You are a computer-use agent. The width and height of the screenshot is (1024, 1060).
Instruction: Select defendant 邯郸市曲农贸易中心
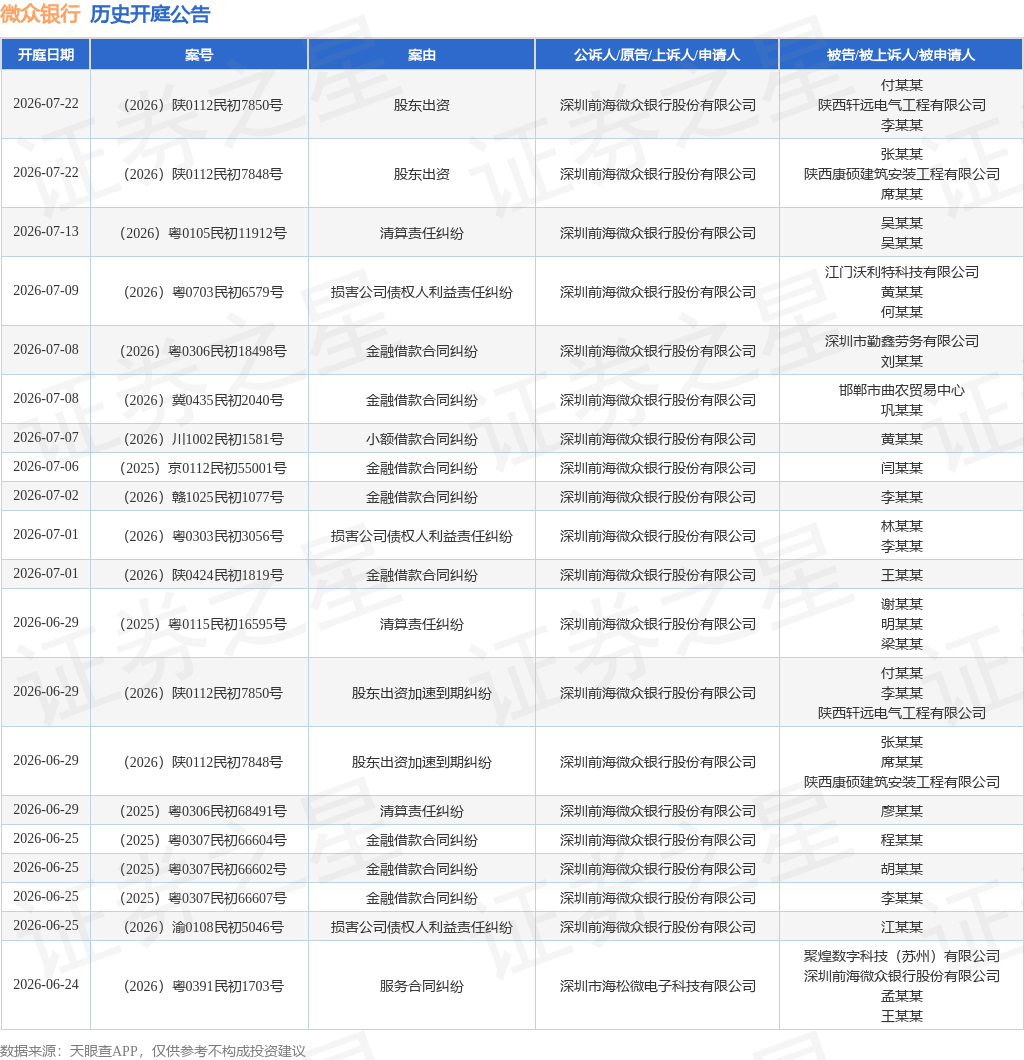coord(902,390)
